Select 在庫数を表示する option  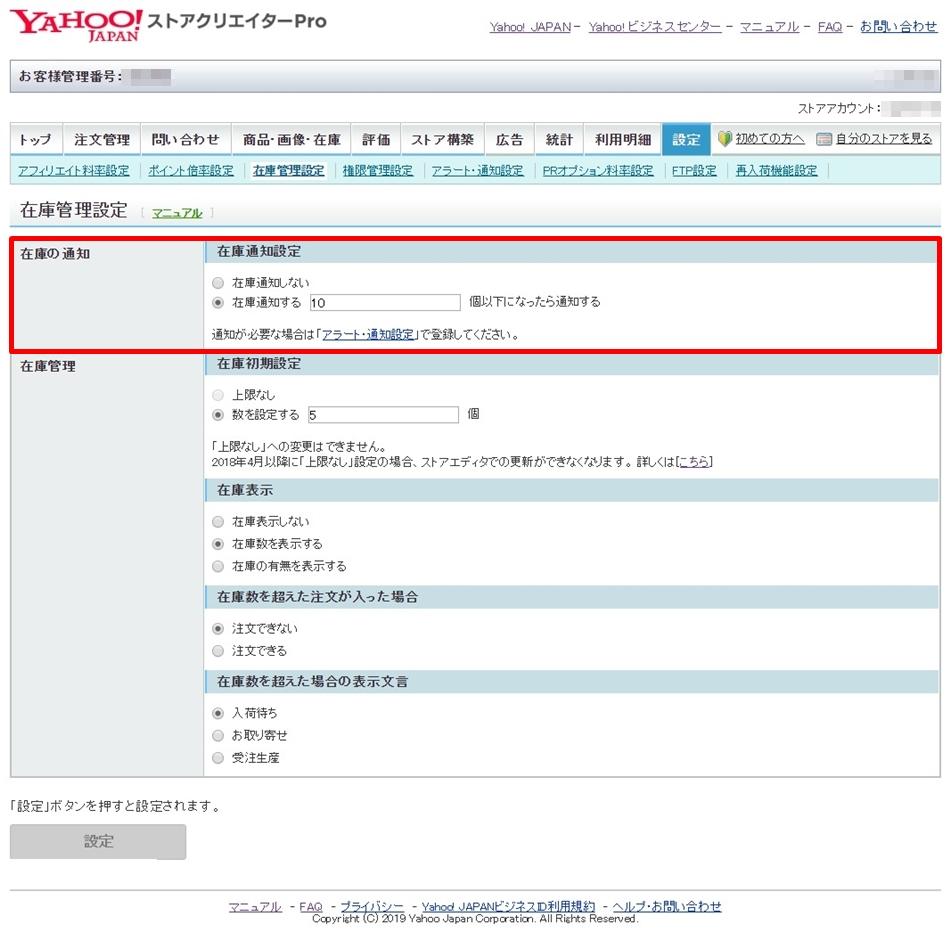(x=218, y=544)
